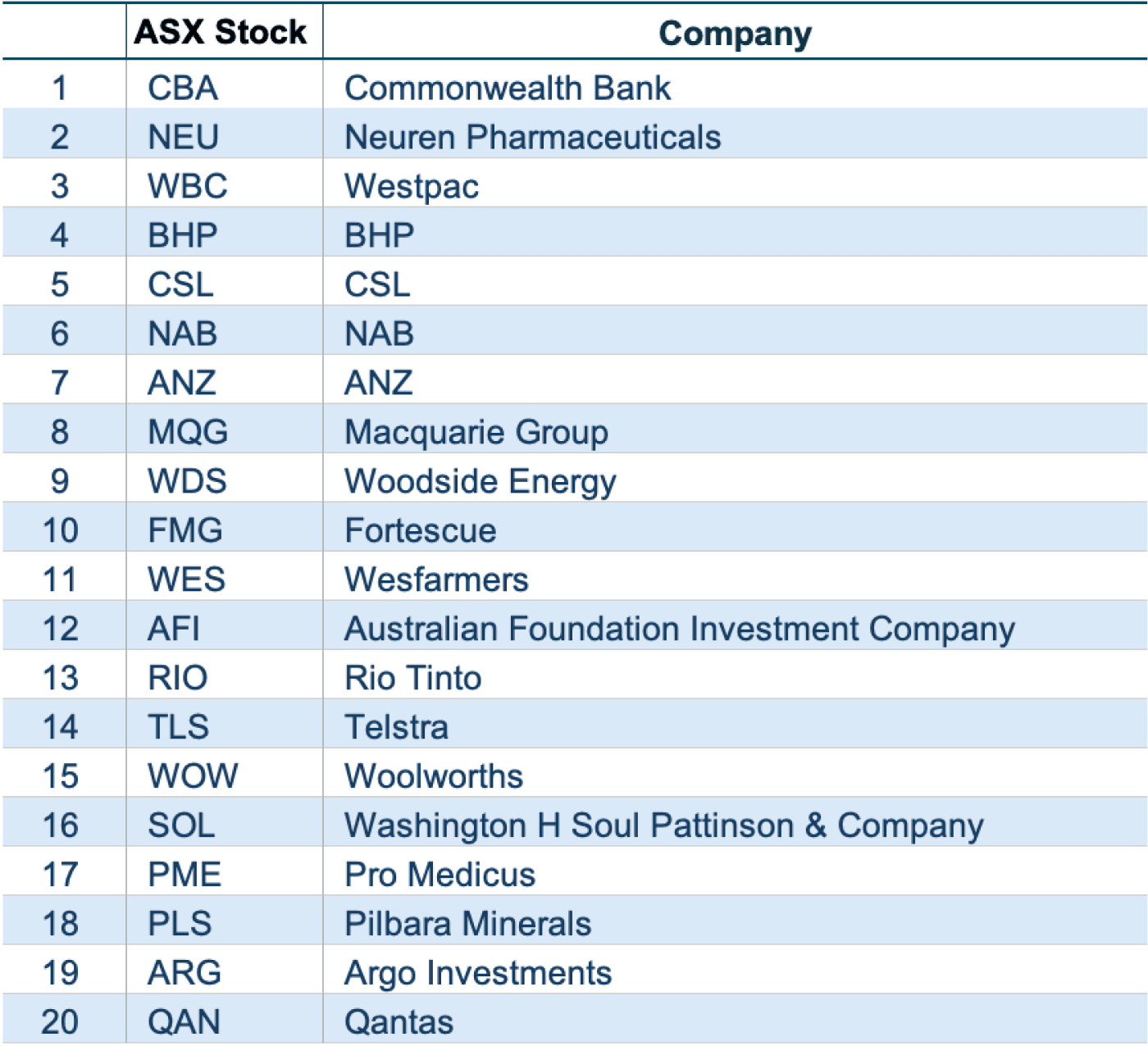Click rank number "2" beside NEU
The width and height of the screenshot is (1148, 1046).
[60, 137]
